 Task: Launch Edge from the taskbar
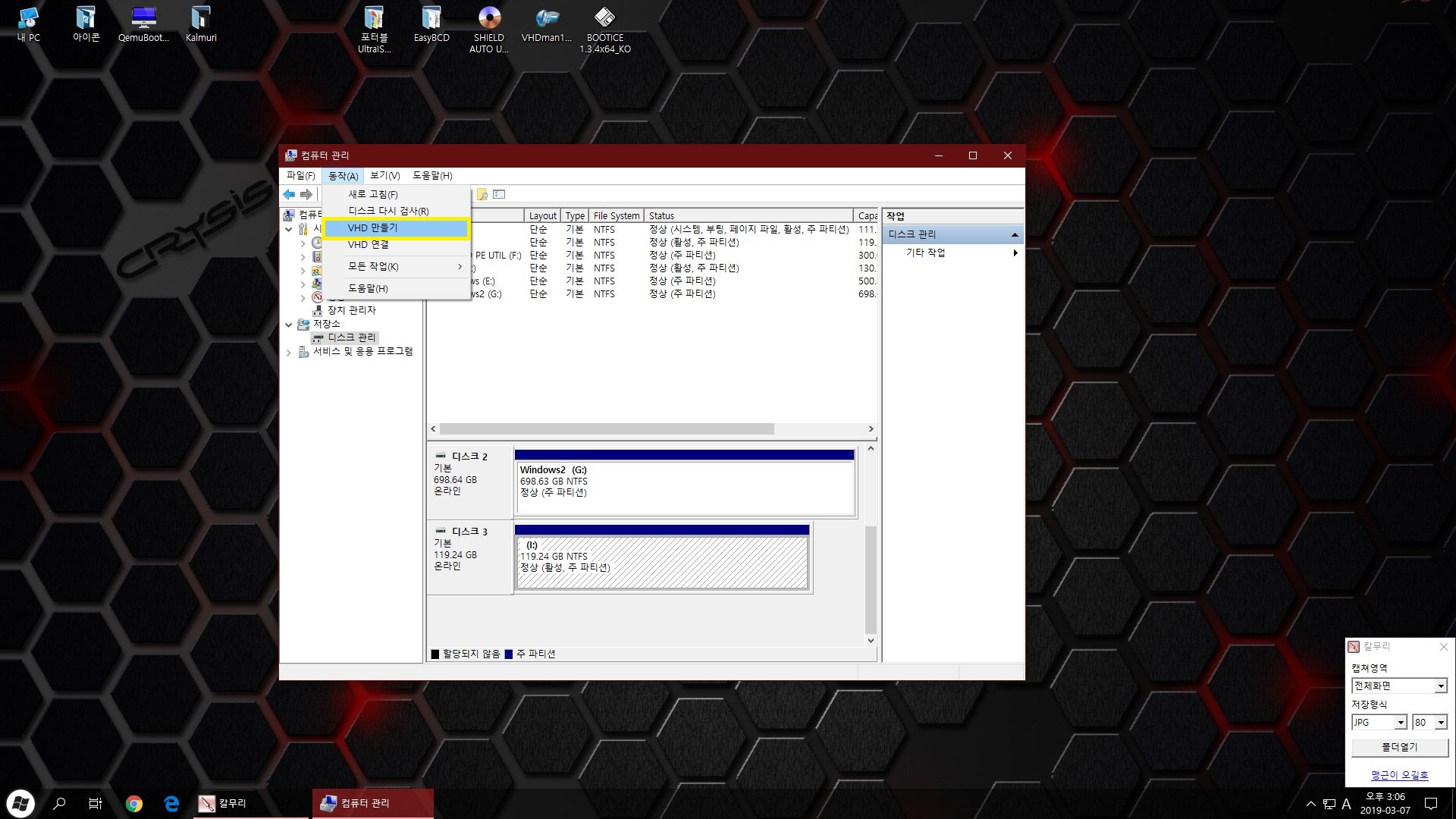pyautogui.click(x=171, y=803)
